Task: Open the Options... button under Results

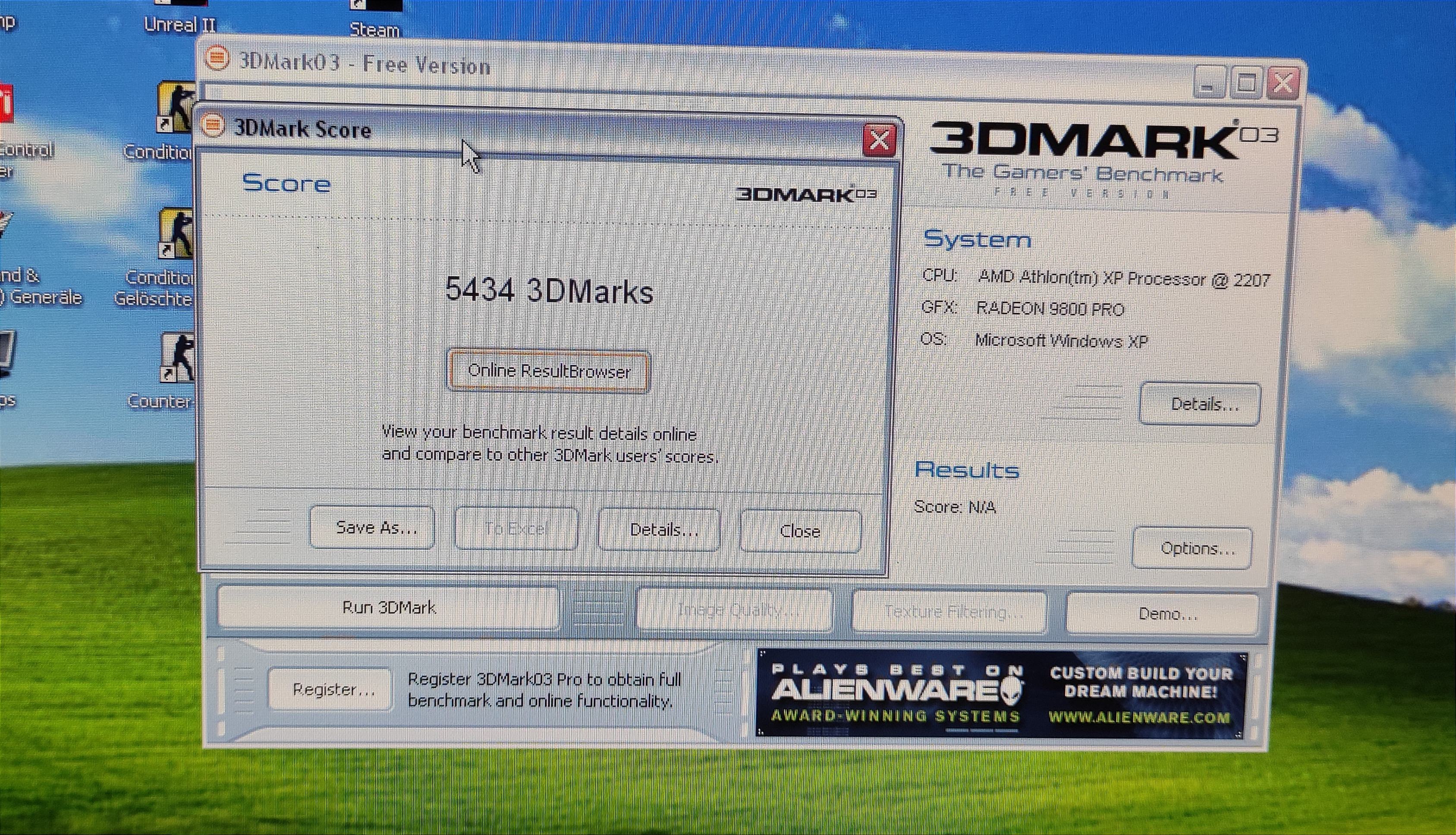Action: 1192,548
